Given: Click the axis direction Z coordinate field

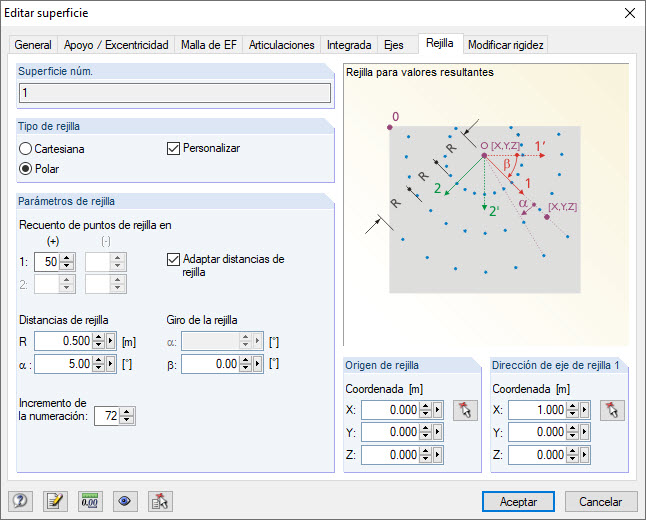Looking at the screenshot, I should click(x=537, y=455).
